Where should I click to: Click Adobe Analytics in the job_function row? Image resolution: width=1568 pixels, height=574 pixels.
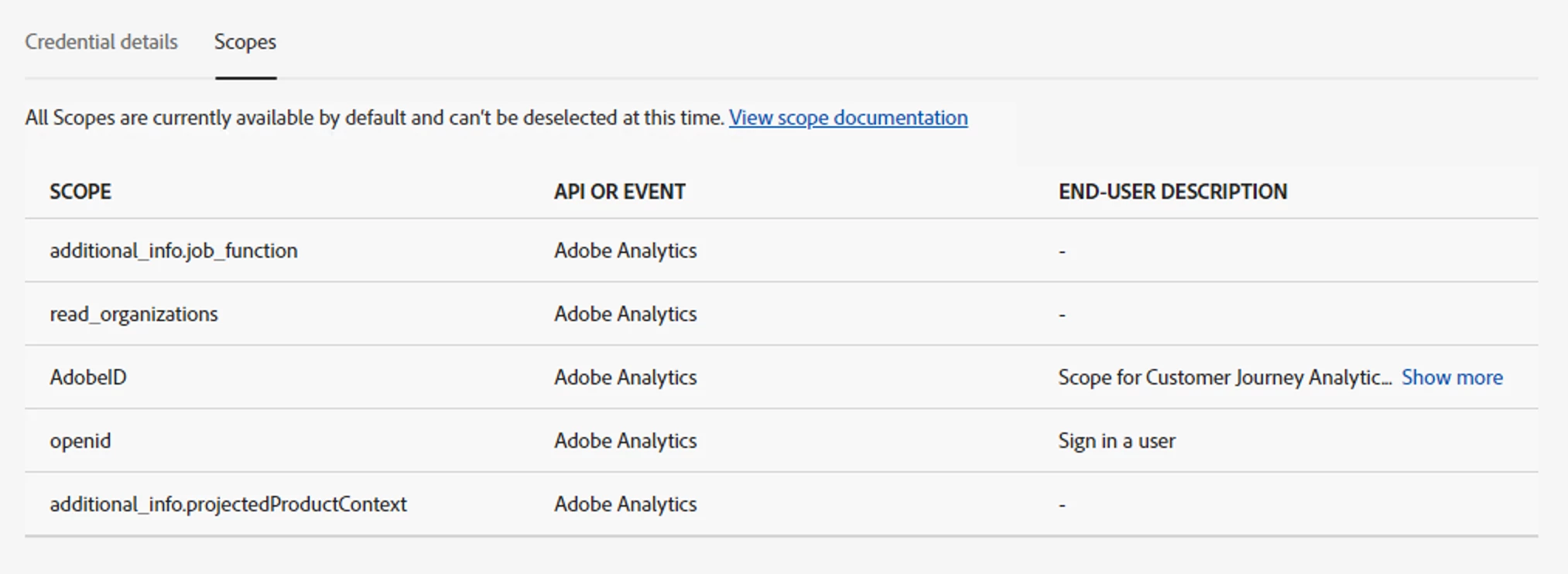tap(625, 251)
